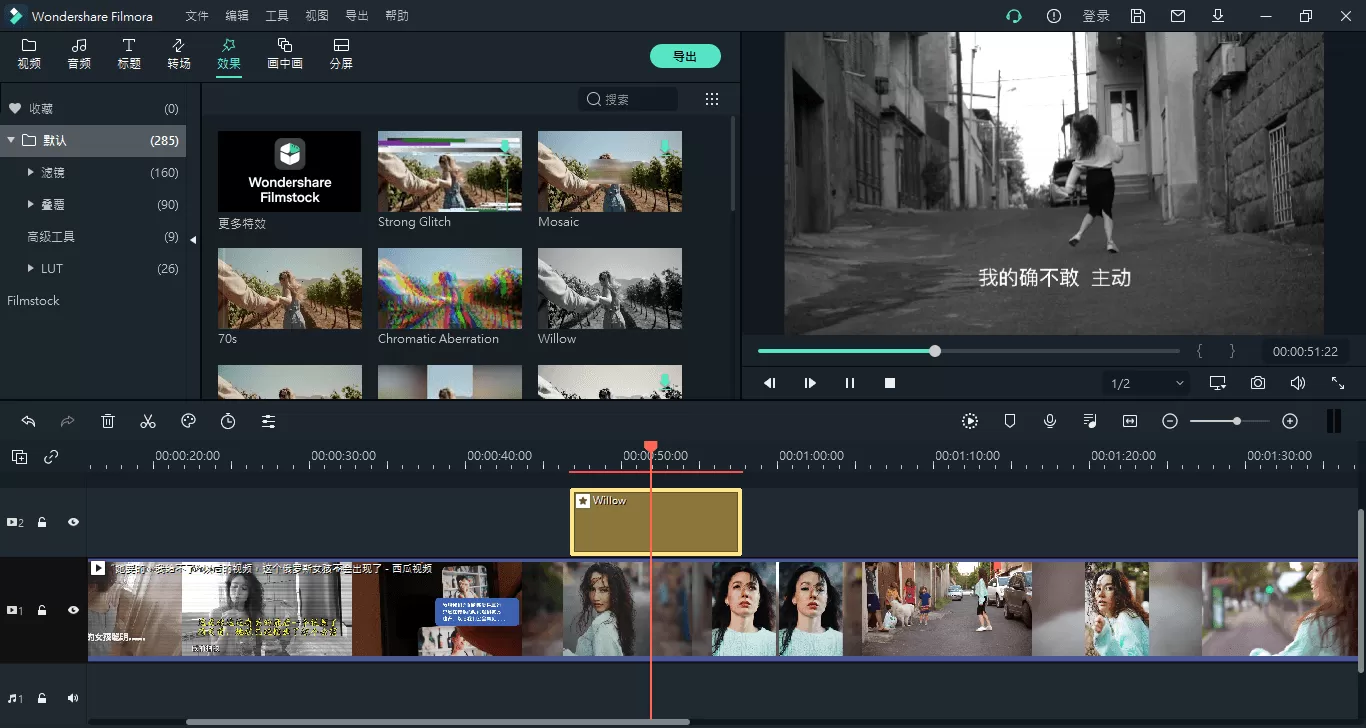Select the scissors split tool in timeline toolbar

click(x=148, y=421)
